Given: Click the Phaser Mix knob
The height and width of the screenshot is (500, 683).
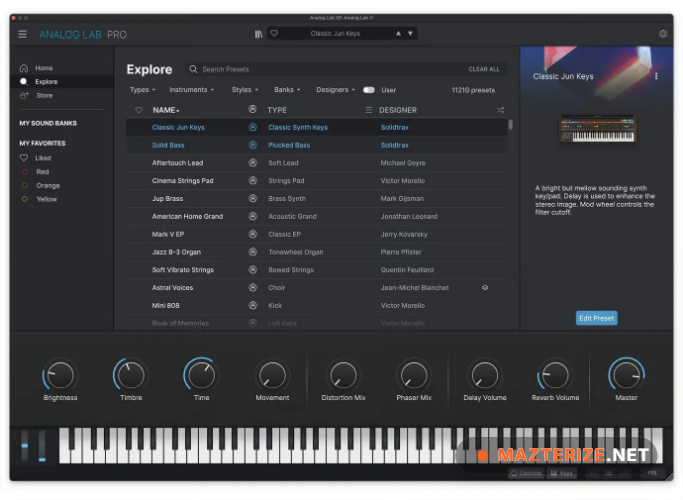Looking at the screenshot, I should 414,375.
